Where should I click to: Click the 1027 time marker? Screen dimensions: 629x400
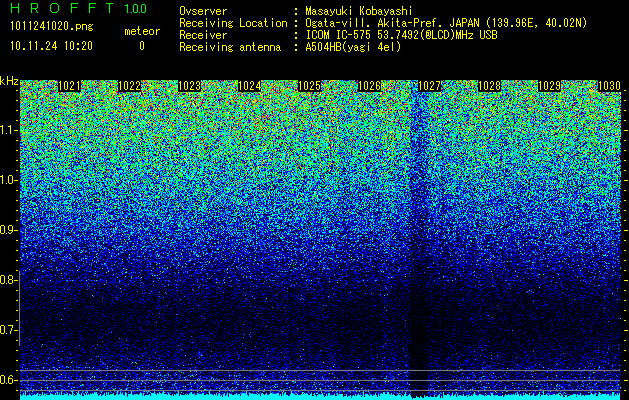[429, 86]
